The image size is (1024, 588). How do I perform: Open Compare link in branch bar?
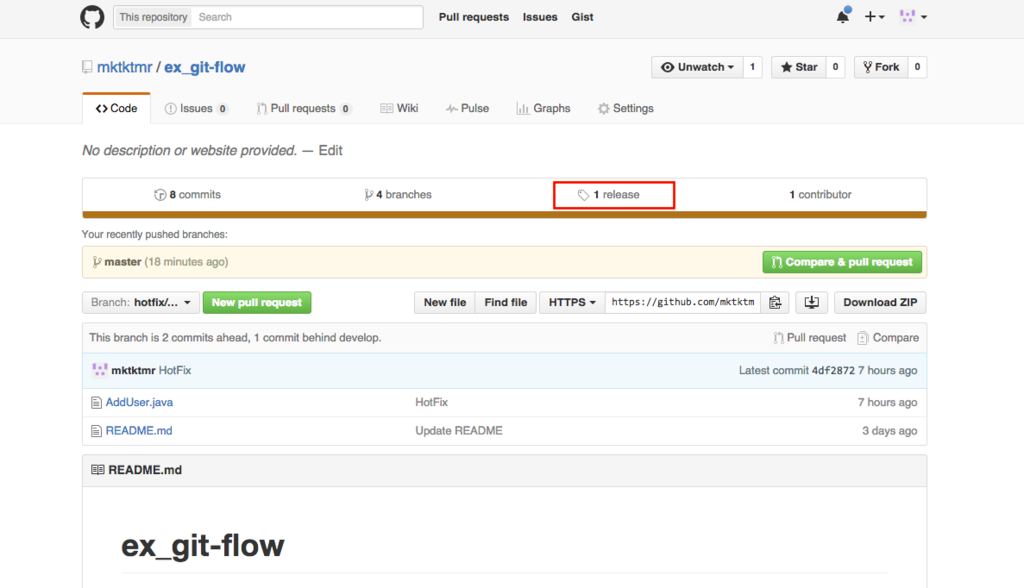tap(888, 338)
